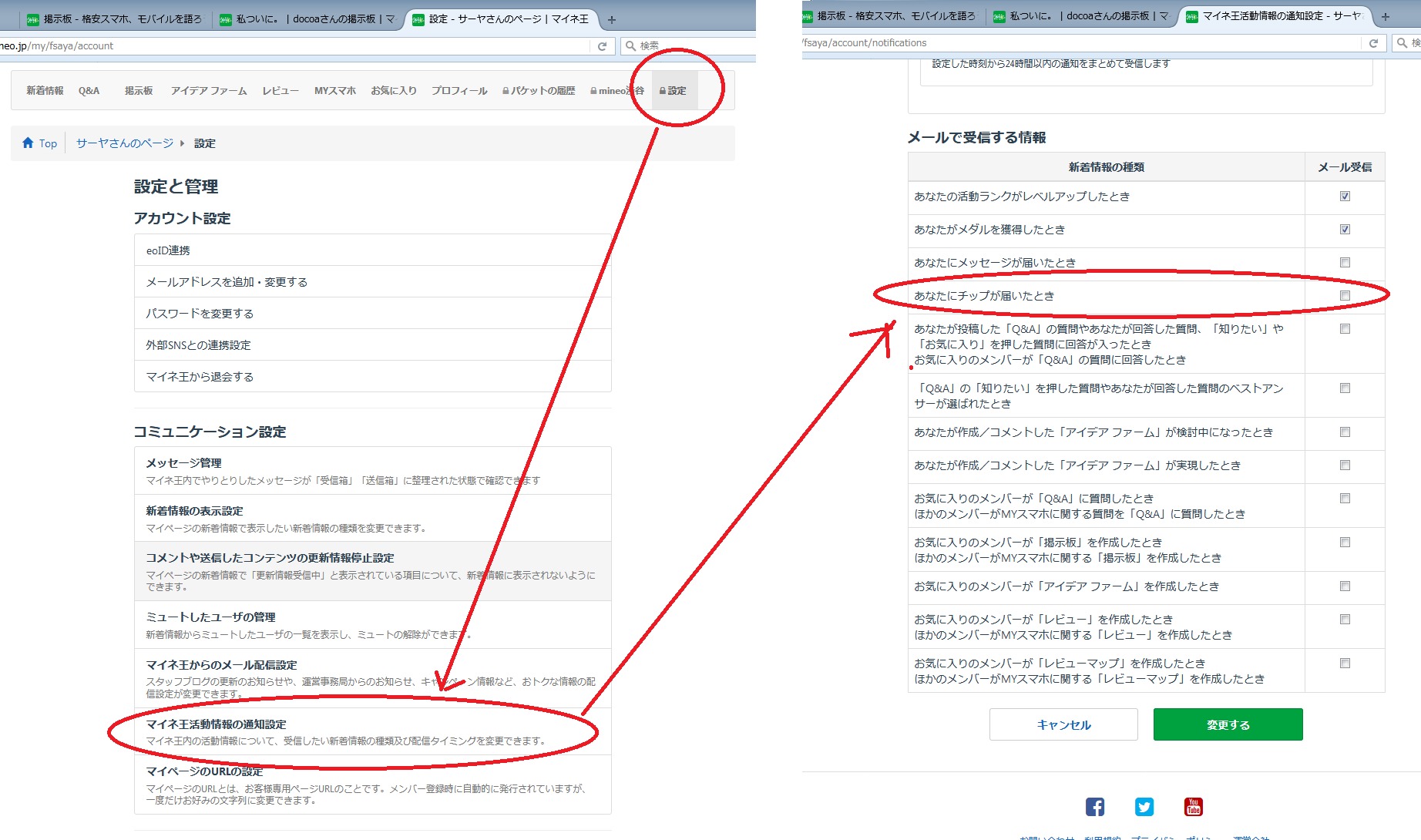Open マイネ王活動情報の通知設定 link

pyautogui.click(x=217, y=724)
